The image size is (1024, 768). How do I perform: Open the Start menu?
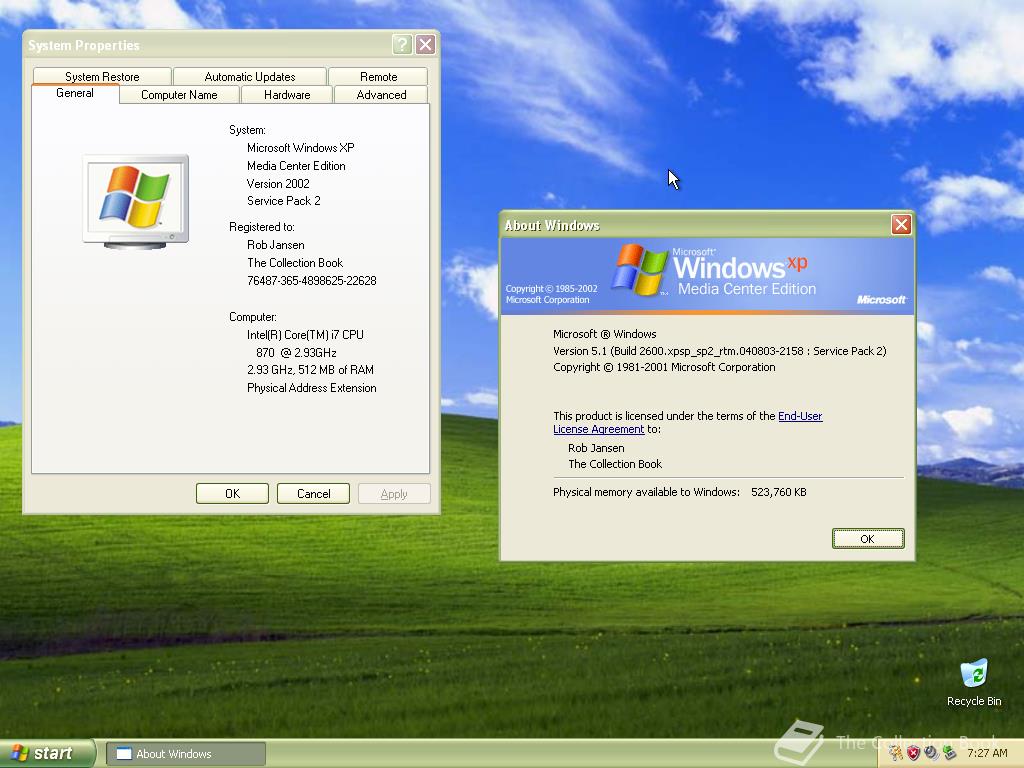(47, 753)
